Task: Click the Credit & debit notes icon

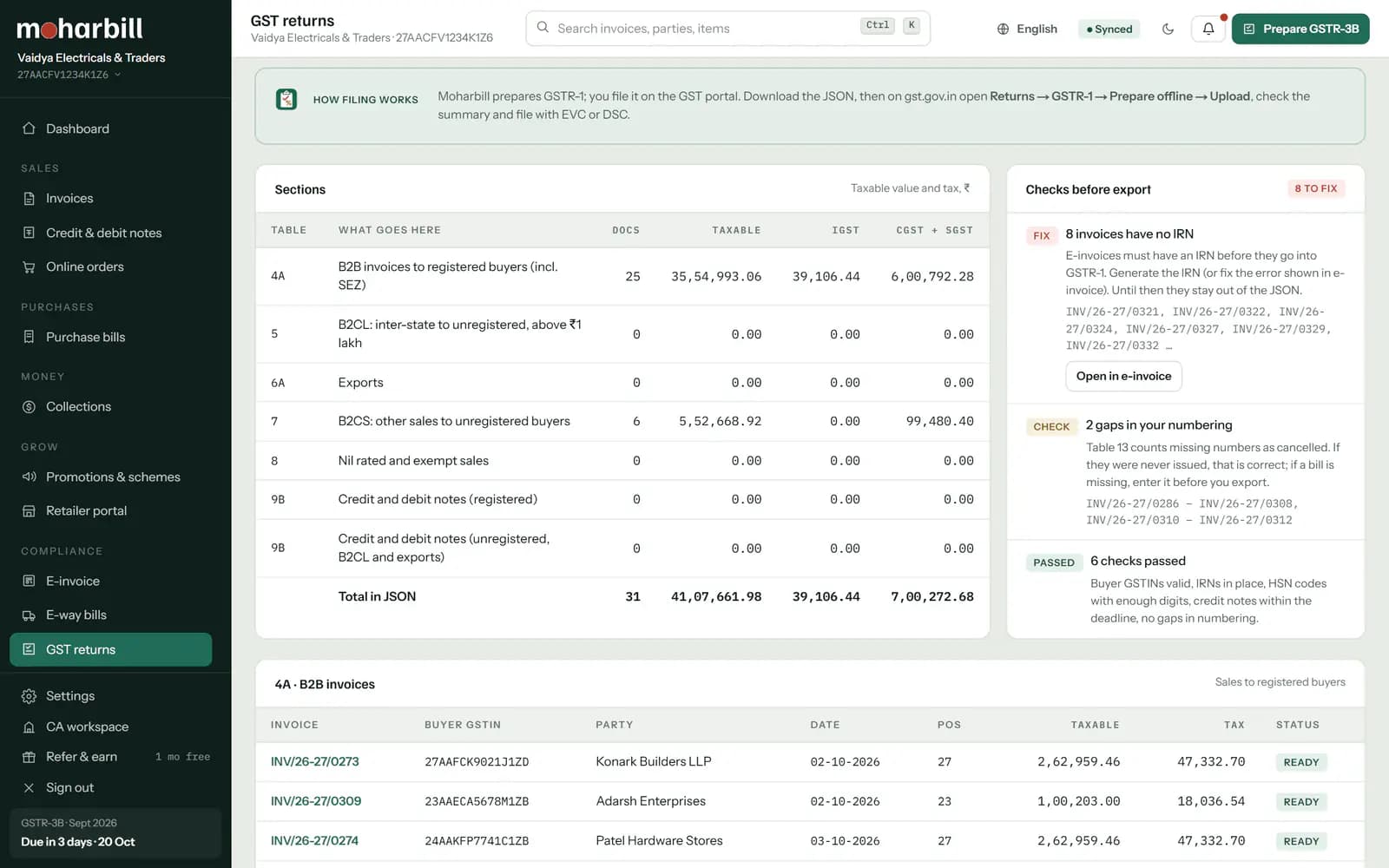Action: point(29,233)
